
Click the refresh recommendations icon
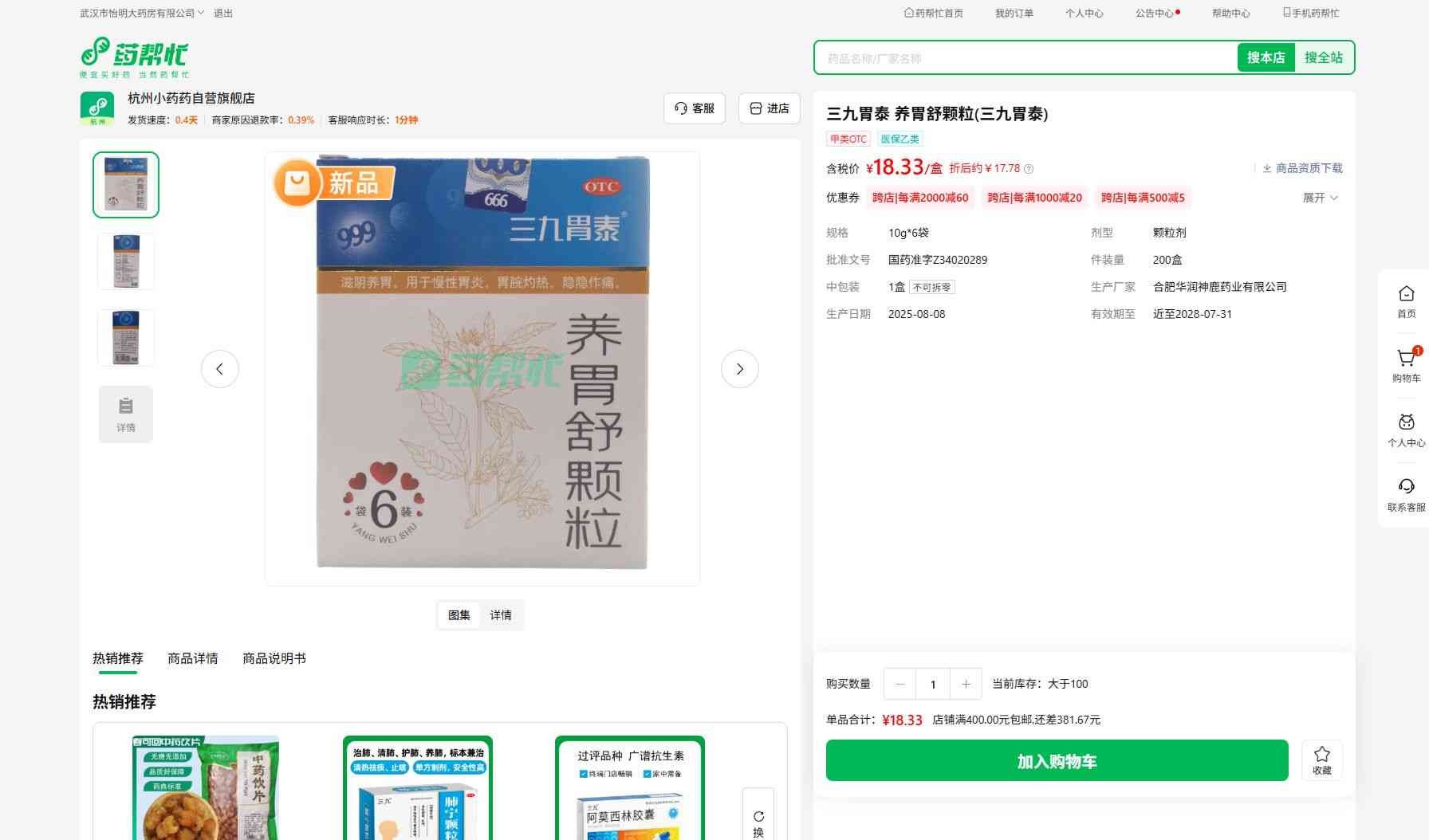tap(758, 817)
